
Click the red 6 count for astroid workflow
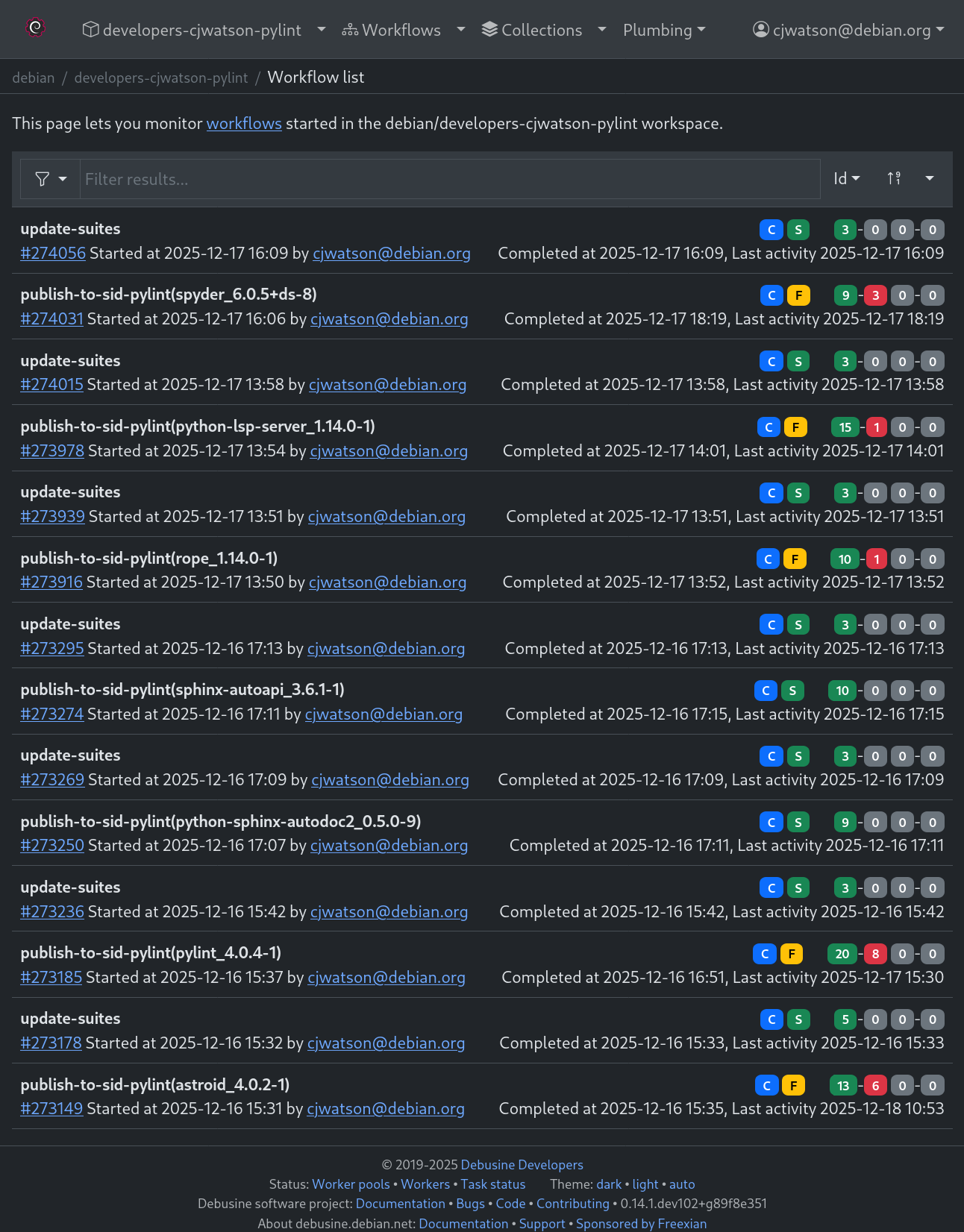[876, 1086]
